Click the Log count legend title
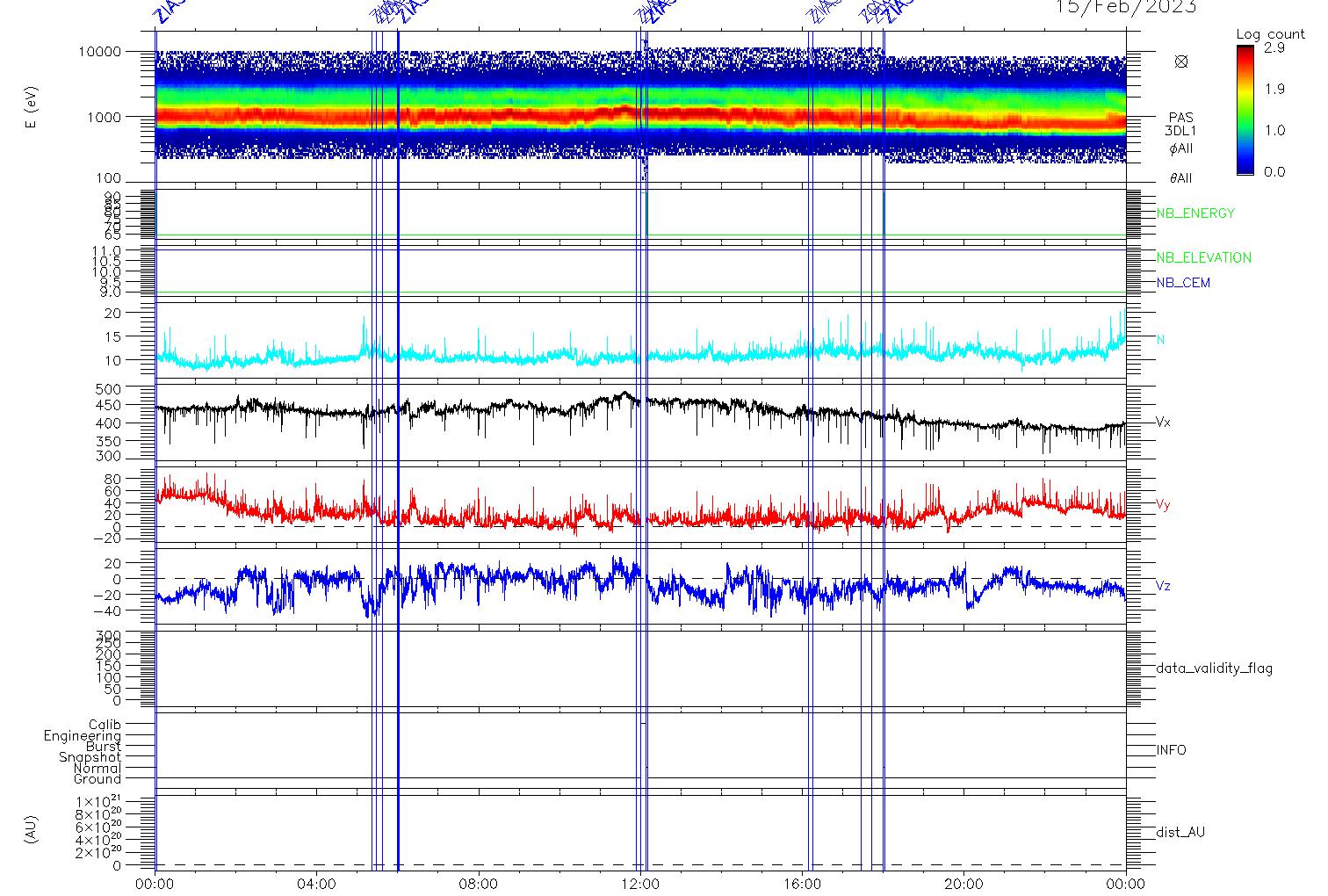This screenshot has width=1328, height=896. (x=1270, y=34)
